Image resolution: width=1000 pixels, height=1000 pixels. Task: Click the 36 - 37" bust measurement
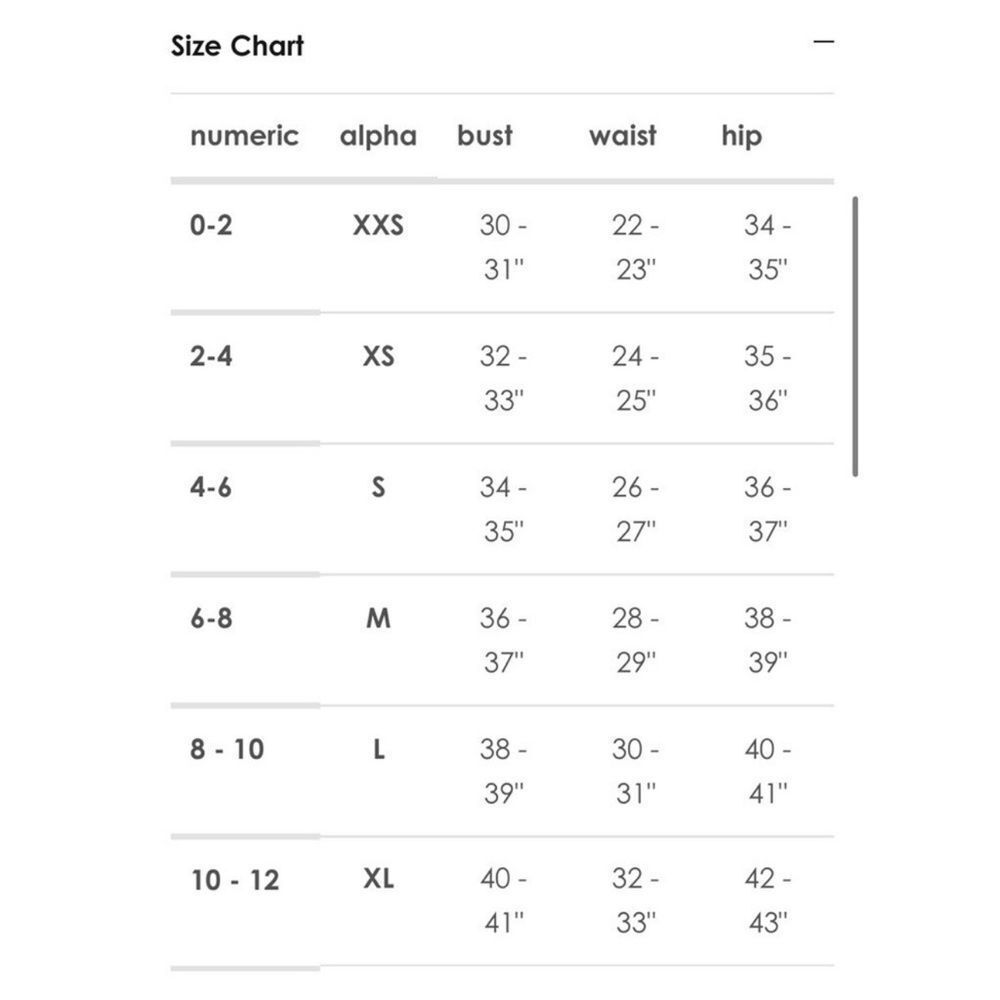click(504, 640)
